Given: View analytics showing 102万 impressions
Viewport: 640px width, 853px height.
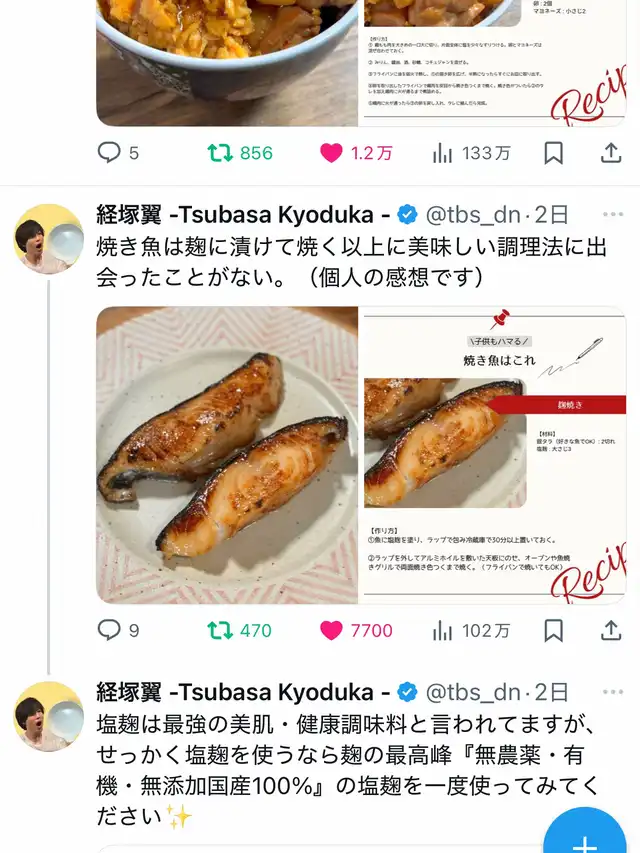Looking at the screenshot, I should [x=471, y=631].
